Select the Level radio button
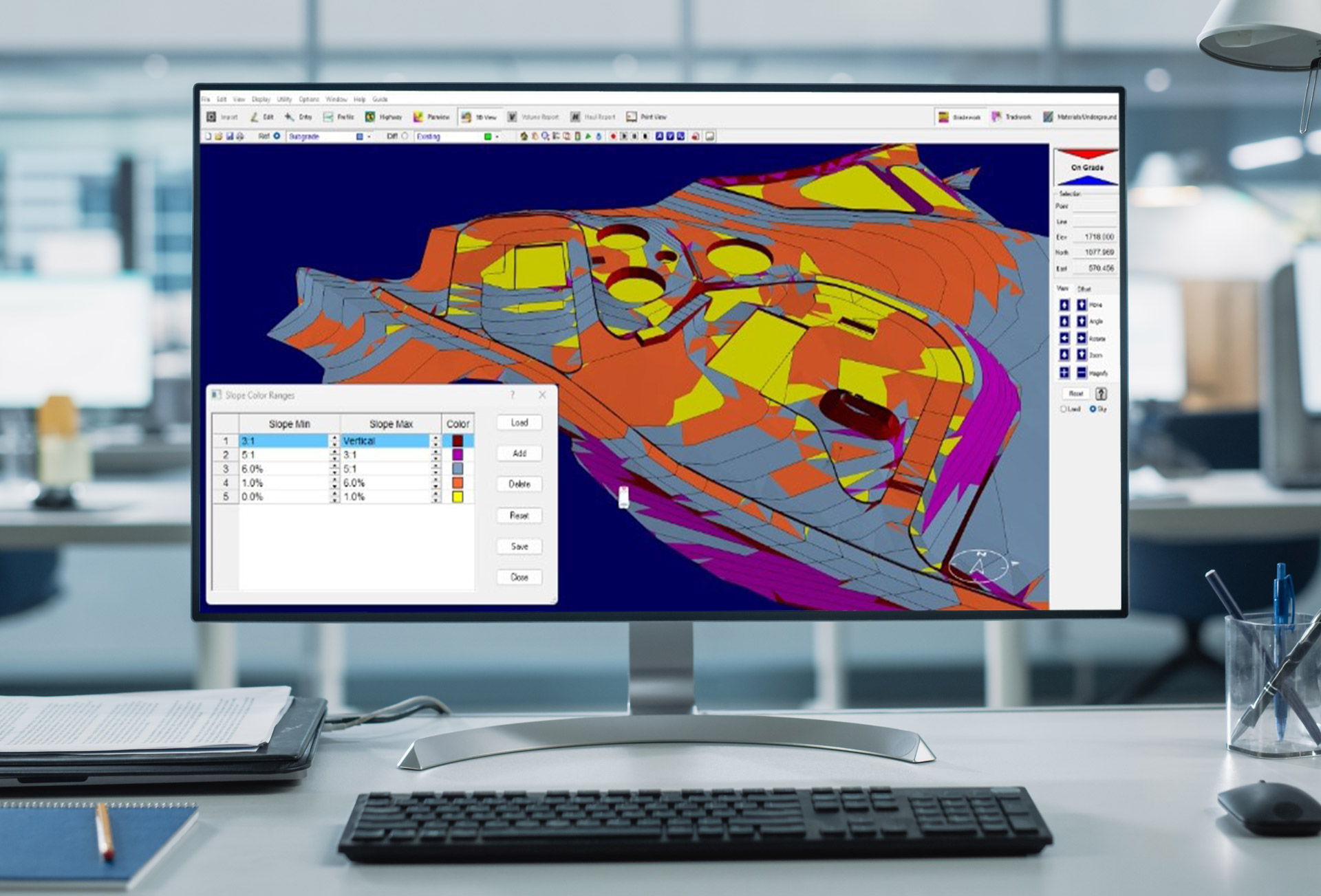Image resolution: width=1321 pixels, height=896 pixels. pyautogui.click(x=1063, y=408)
